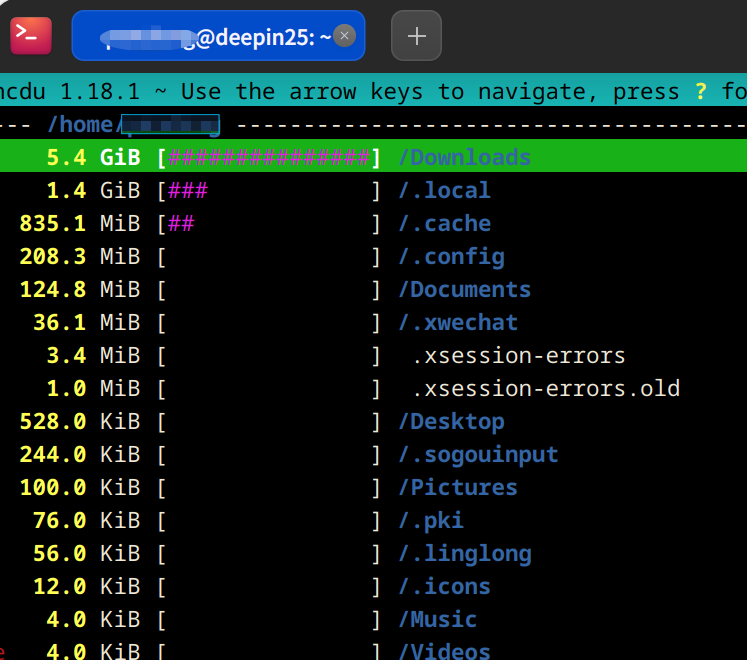
Task: Select the /.cache directory entry
Action: 444,223
